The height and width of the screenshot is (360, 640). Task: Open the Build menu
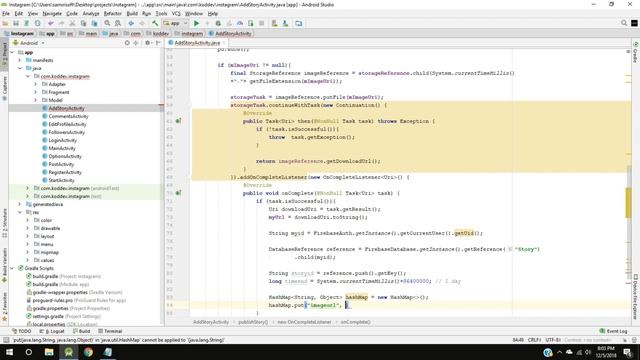click(x=132, y=13)
